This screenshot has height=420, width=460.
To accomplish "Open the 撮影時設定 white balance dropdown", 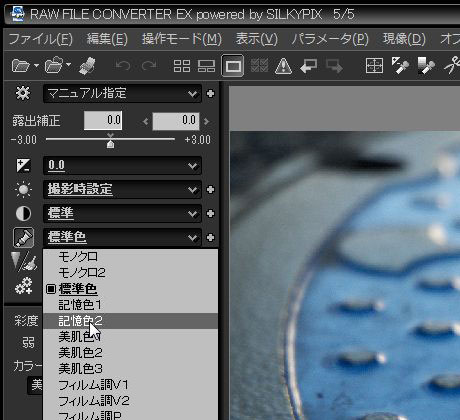I will [122, 190].
